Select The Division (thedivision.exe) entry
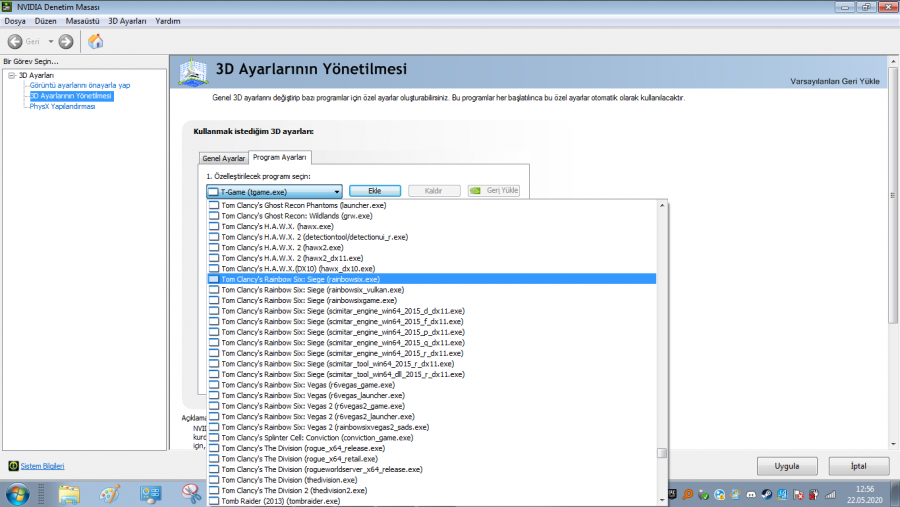 click(432, 480)
